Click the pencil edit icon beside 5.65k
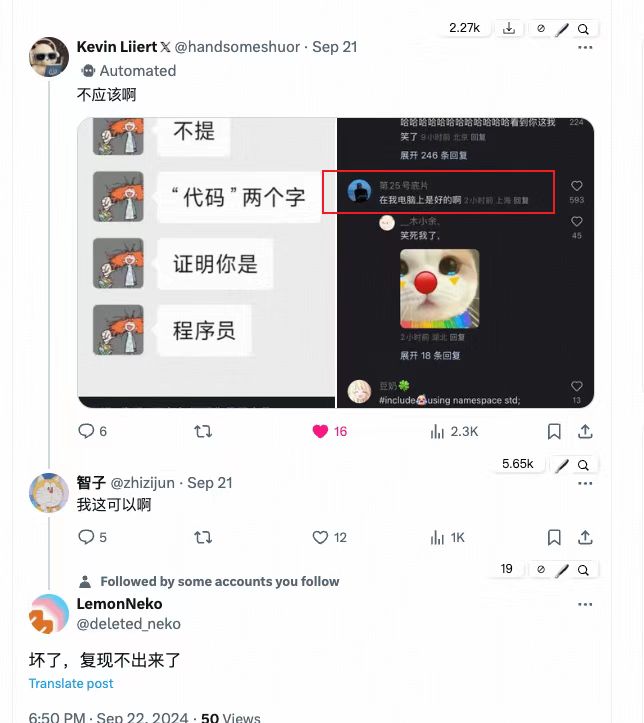 click(x=561, y=465)
